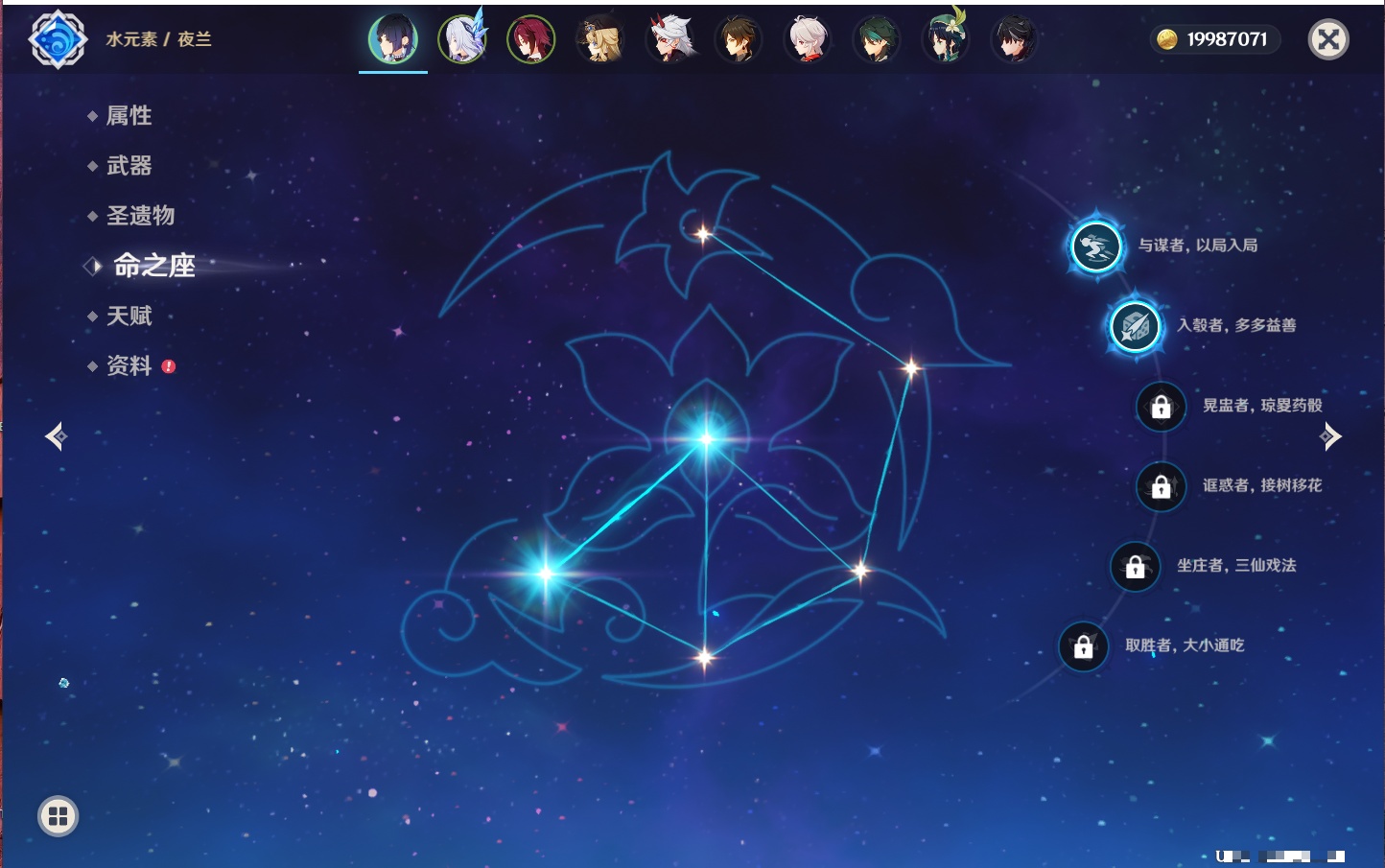1385x868 pixels.
Task: Click the lock icon beside 诓惑者，接树移花
Action: (1161, 486)
